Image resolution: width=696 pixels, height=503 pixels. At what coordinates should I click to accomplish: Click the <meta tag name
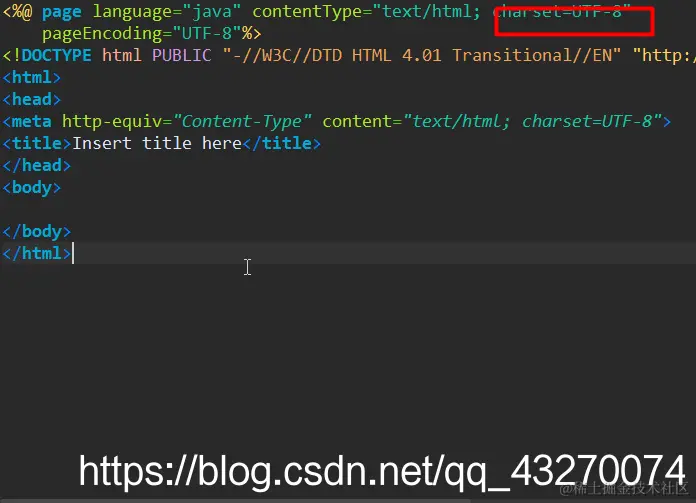pyautogui.click(x=27, y=122)
